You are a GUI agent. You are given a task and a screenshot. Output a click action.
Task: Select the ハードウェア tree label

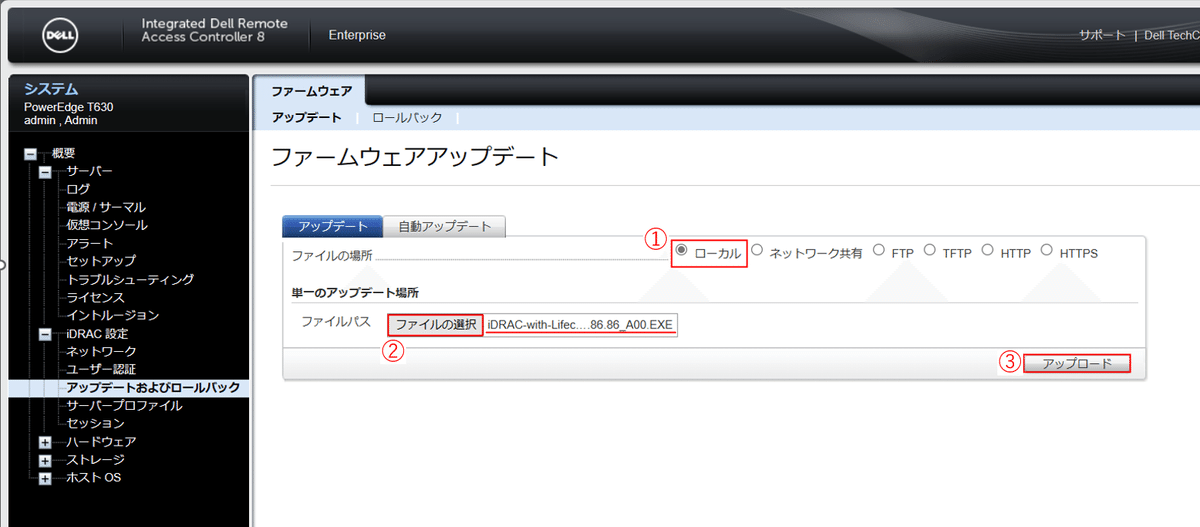point(101,442)
